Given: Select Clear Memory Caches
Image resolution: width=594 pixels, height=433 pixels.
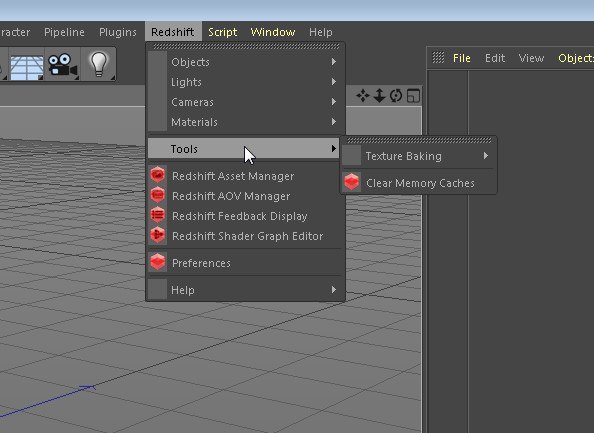Looking at the screenshot, I should [x=419, y=183].
